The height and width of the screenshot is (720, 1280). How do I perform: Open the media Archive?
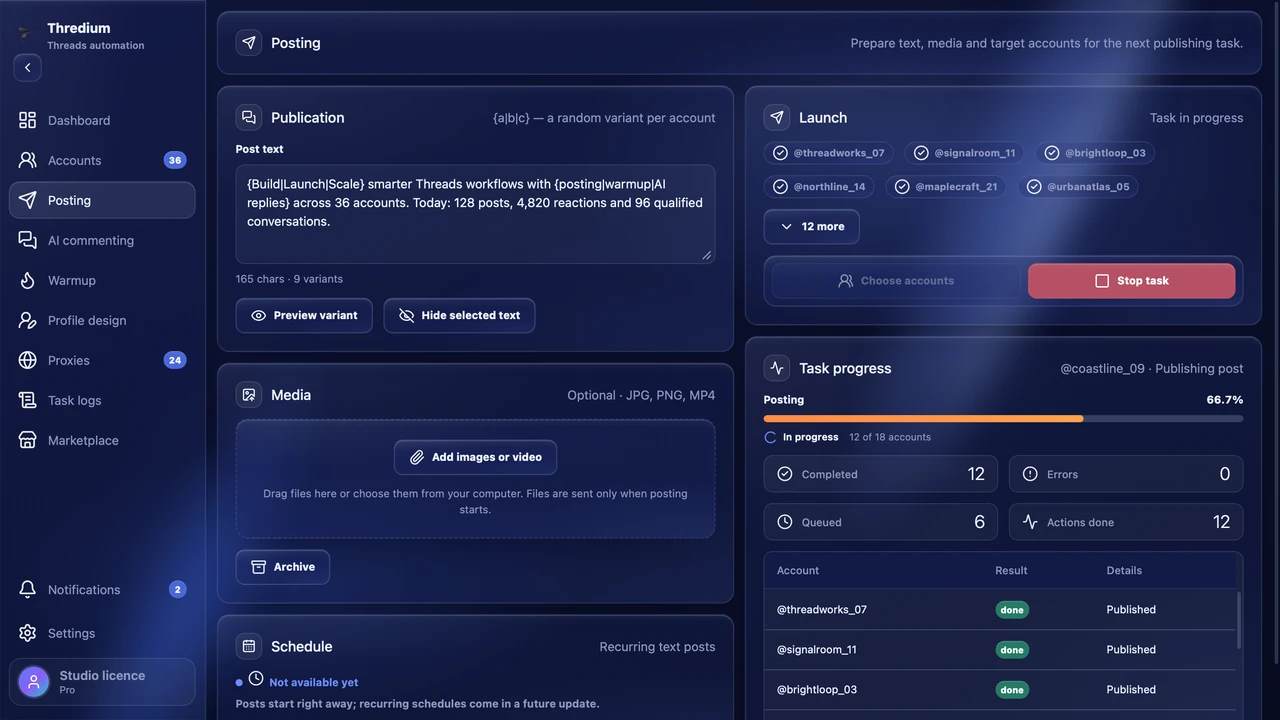pyautogui.click(x=283, y=567)
